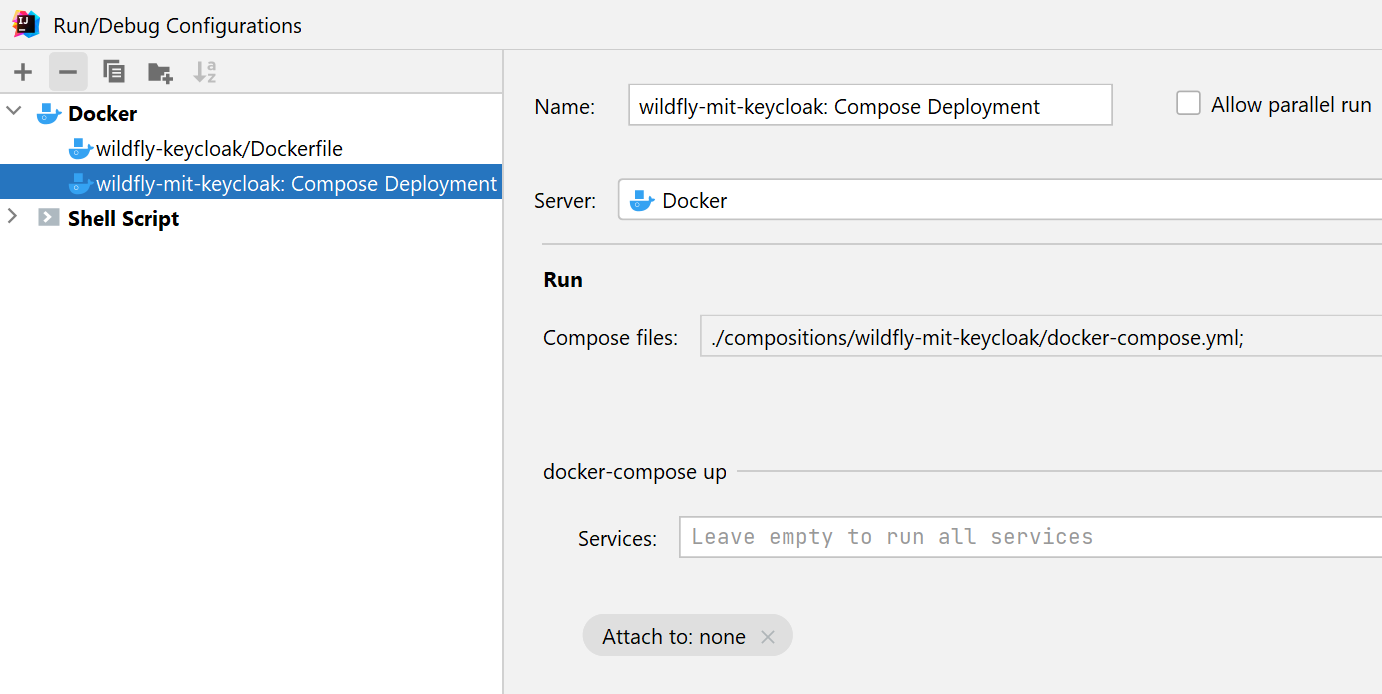Click the IntelliJ IDEA logo in title bar

click(26, 25)
